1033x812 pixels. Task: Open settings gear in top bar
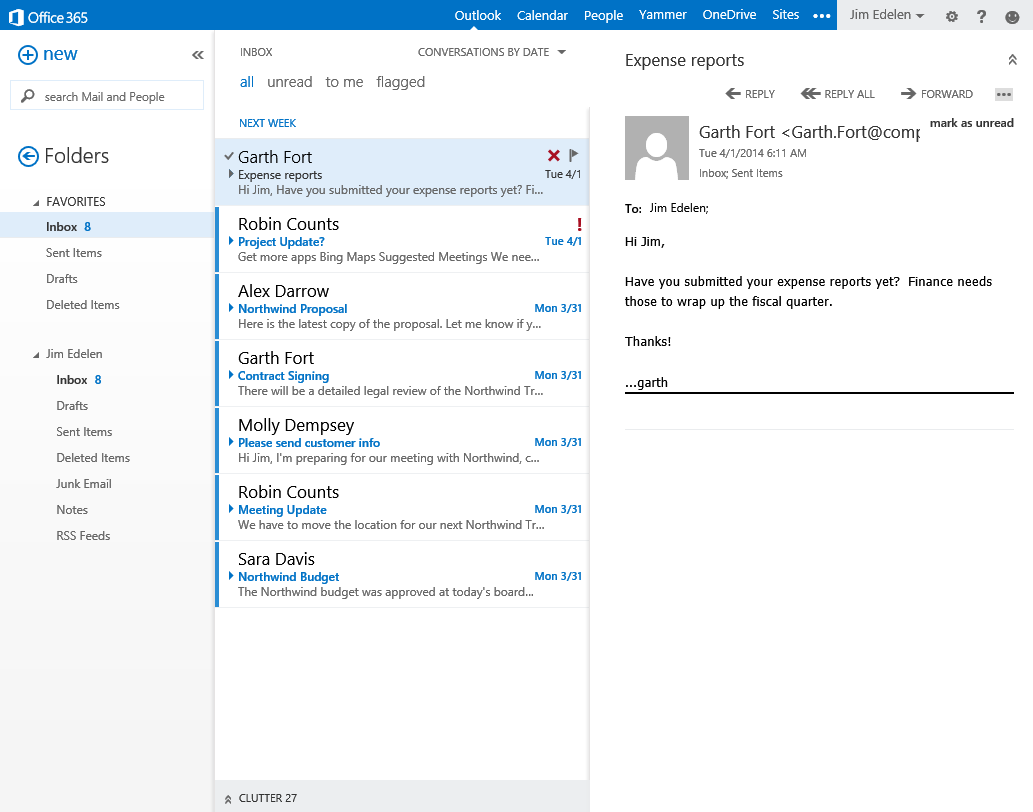coord(951,16)
